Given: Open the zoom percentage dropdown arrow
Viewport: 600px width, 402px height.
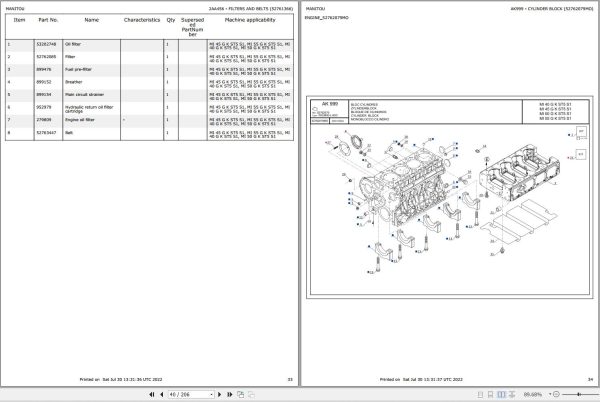Looking at the screenshot, I should pyautogui.click(x=550, y=394).
